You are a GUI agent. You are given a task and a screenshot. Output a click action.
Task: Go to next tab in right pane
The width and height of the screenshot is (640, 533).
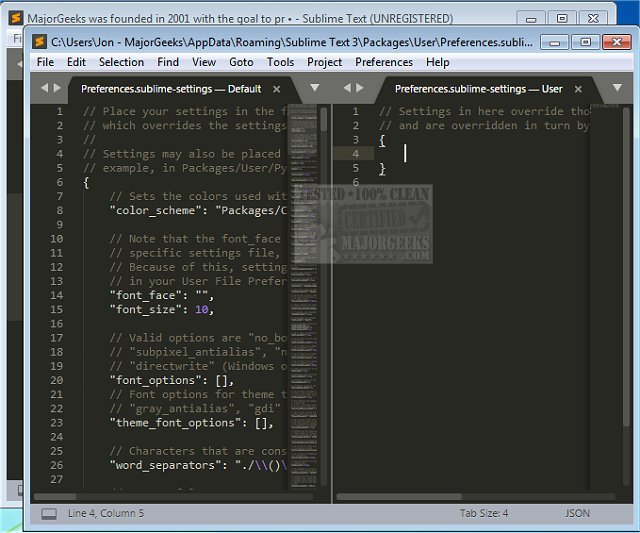click(360, 88)
